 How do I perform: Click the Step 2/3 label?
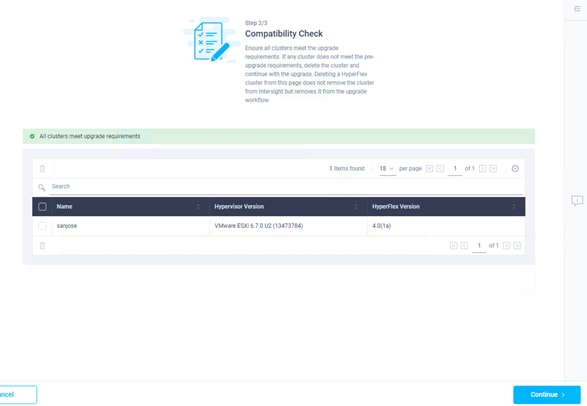pyautogui.click(x=256, y=23)
